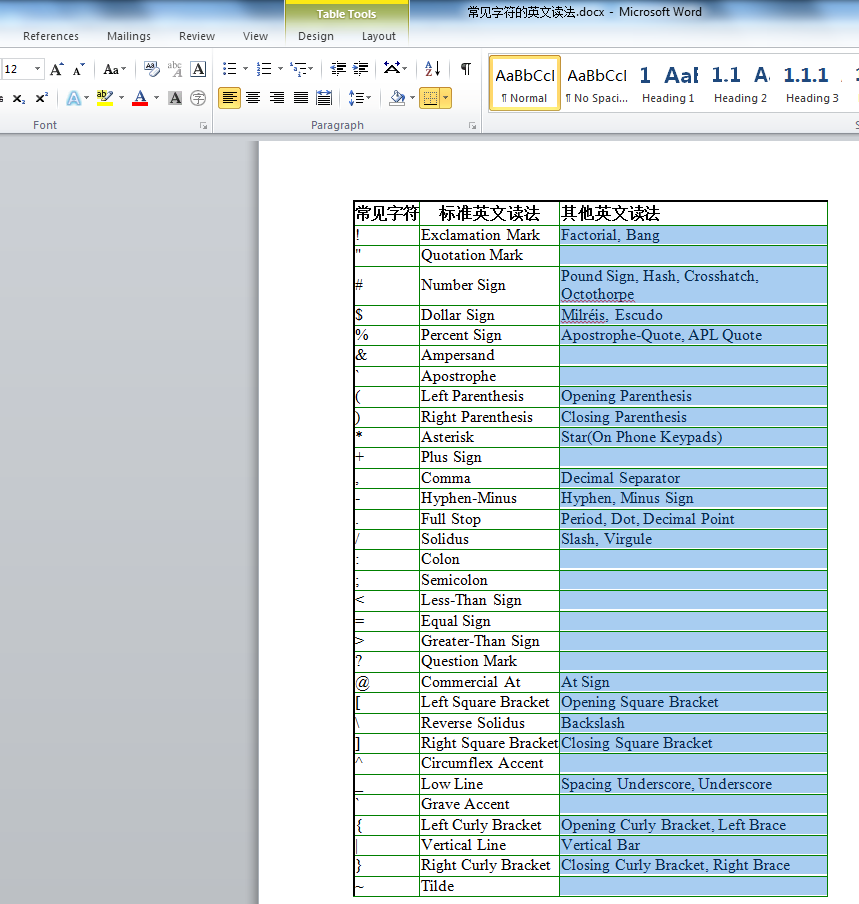Toggle character shading

175,98
